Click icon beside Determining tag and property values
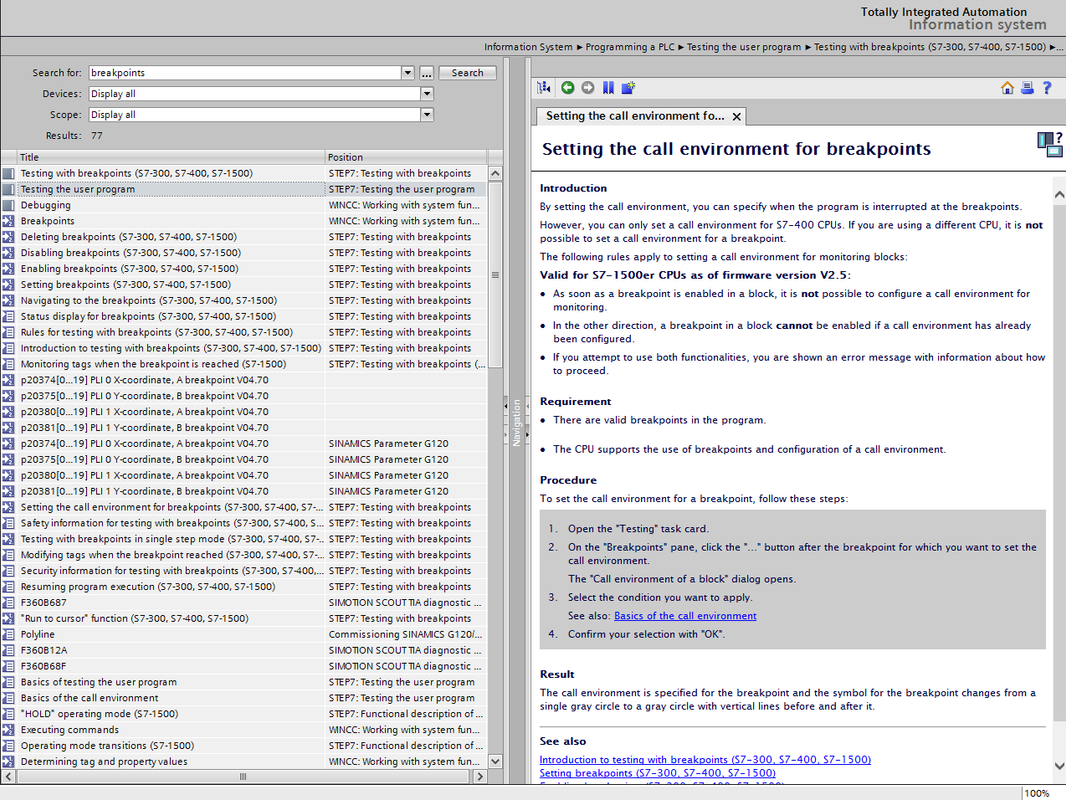 point(8,762)
